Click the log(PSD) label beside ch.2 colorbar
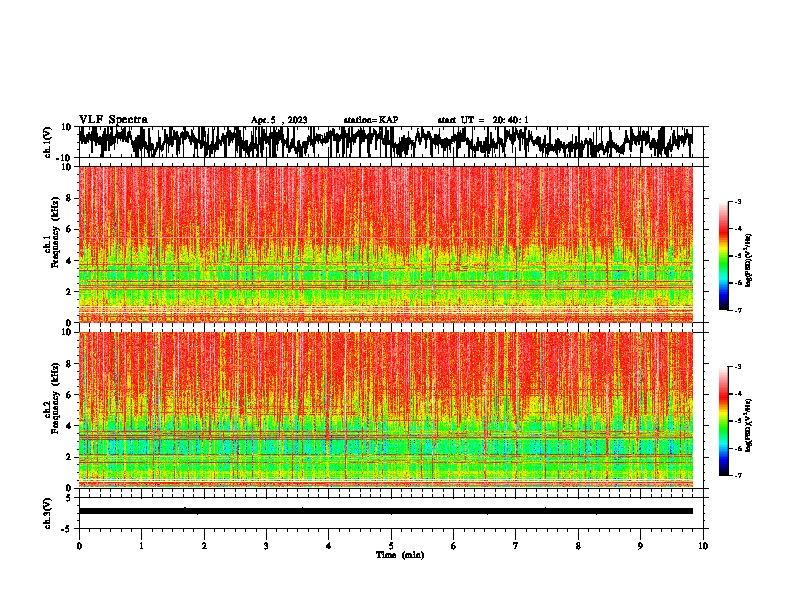The width and height of the screenshot is (792, 612). point(748,425)
